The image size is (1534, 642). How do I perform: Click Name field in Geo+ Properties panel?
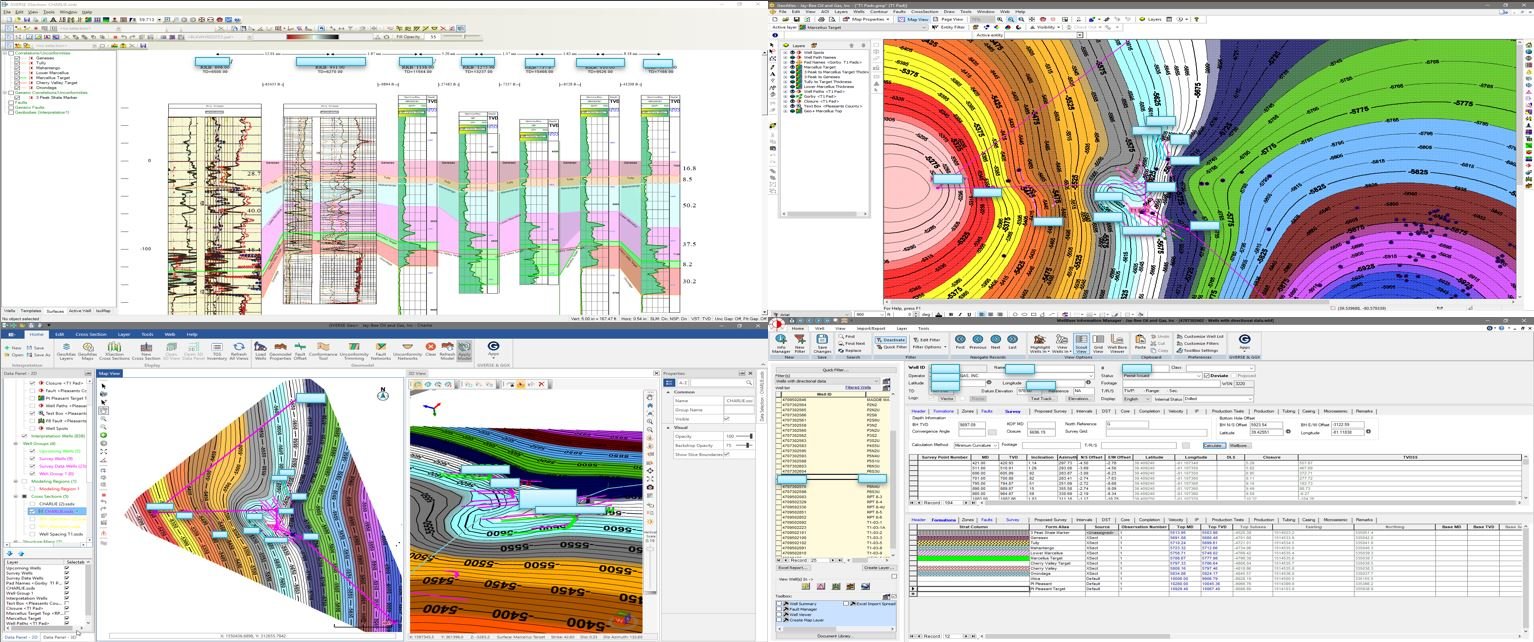click(x=739, y=401)
